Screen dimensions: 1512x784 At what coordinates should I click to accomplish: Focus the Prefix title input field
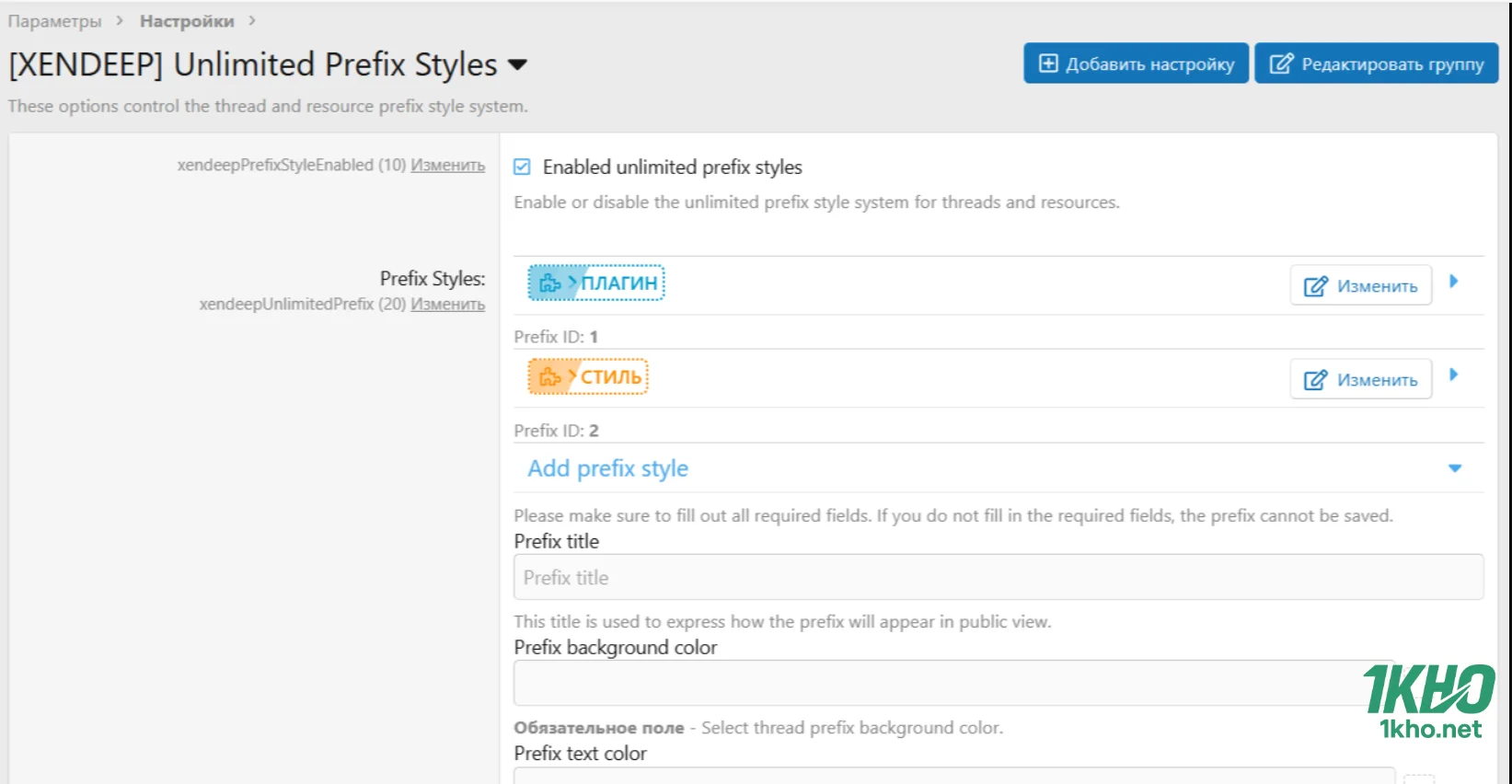(x=998, y=578)
